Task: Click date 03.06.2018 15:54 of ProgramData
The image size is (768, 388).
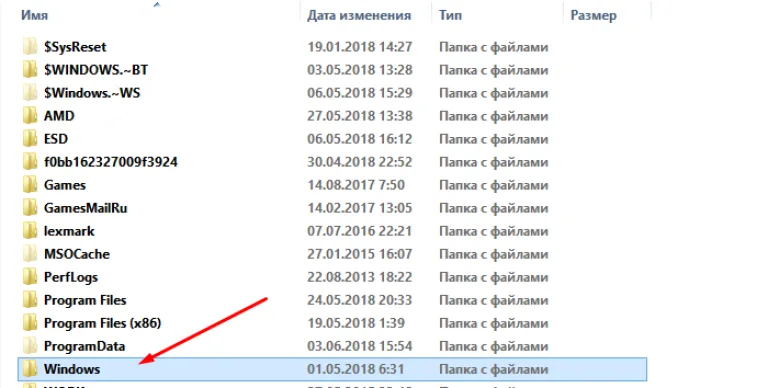Action: [x=360, y=346]
